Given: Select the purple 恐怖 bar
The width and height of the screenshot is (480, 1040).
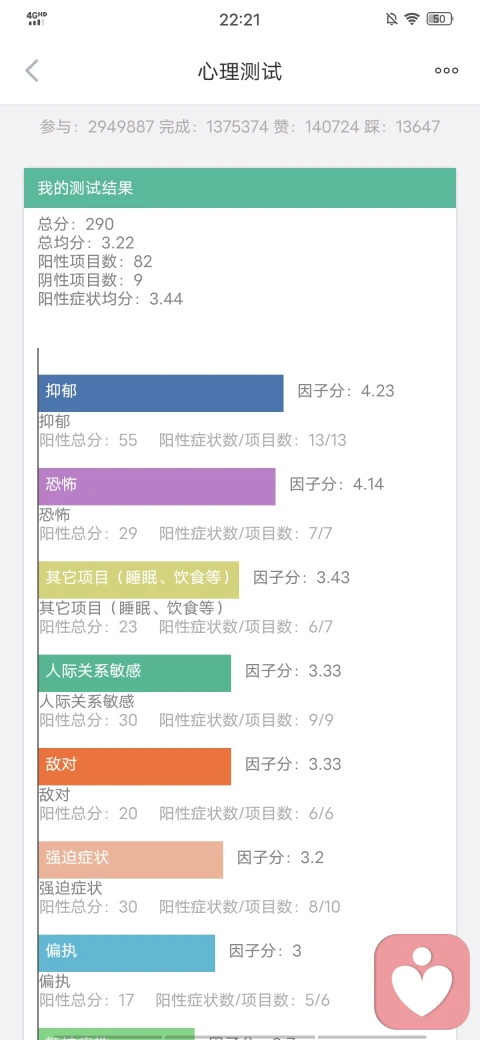Looking at the screenshot, I should pos(156,486).
